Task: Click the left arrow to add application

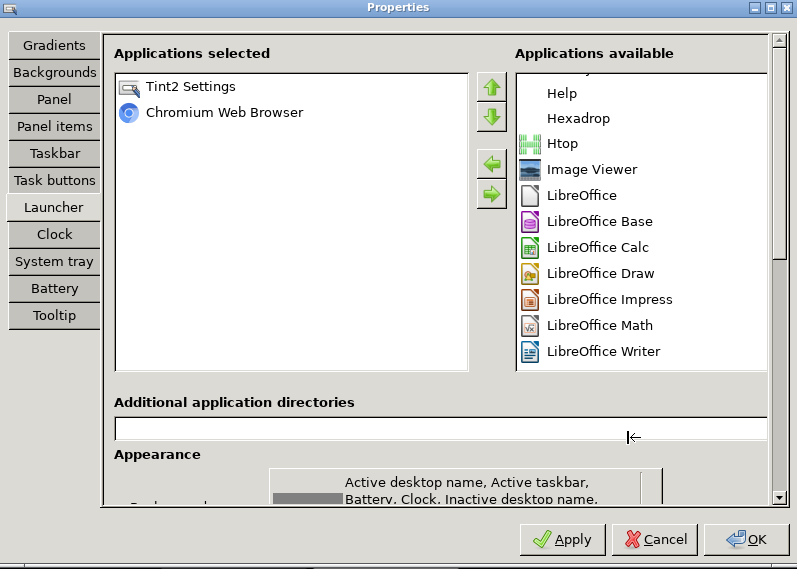Action: pyautogui.click(x=492, y=164)
